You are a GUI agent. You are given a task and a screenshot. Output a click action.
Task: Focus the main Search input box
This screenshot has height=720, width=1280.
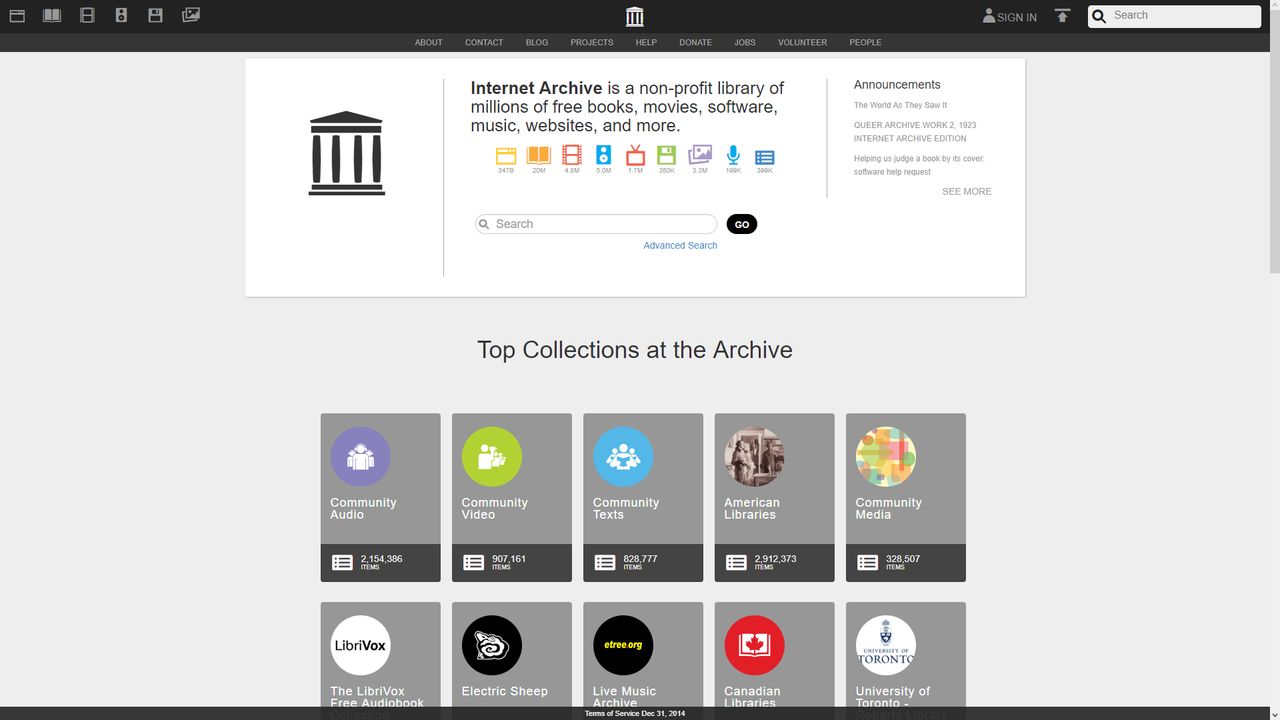[x=596, y=224]
